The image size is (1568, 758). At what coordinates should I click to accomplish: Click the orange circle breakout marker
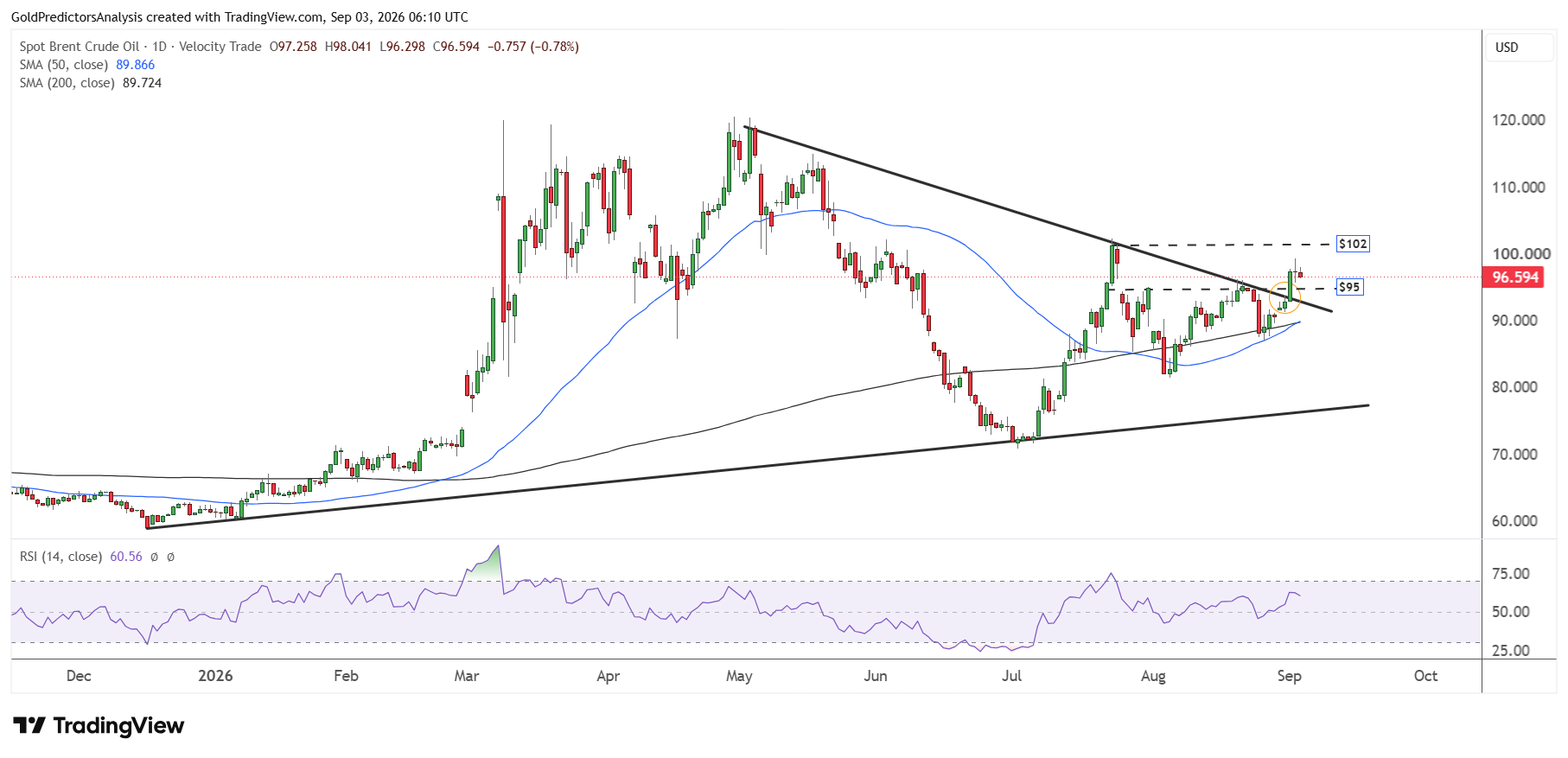[x=1284, y=298]
